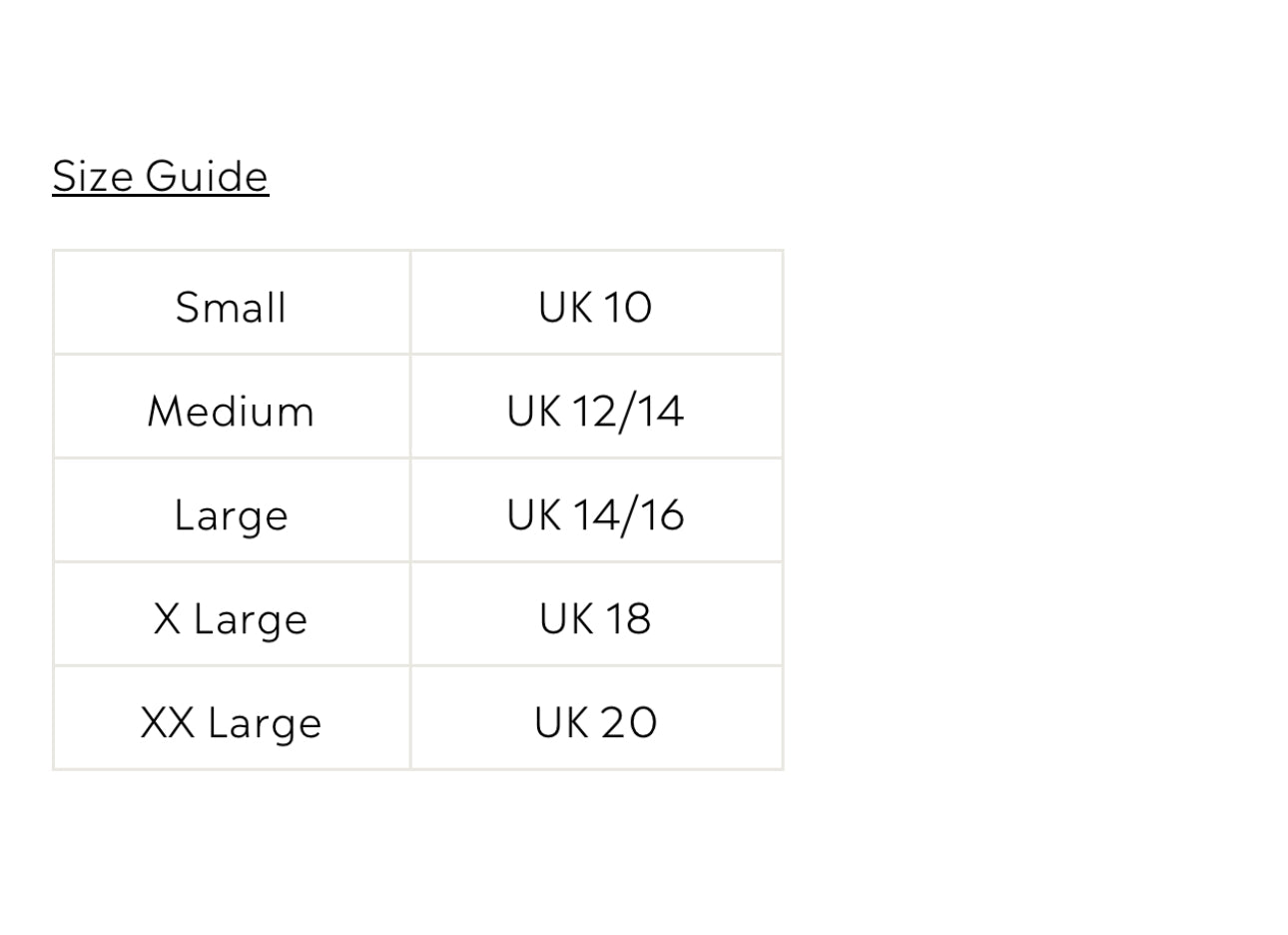This screenshot has width=1288, height=935.
Task: Click the number 20 beside UK
Action: click(629, 722)
